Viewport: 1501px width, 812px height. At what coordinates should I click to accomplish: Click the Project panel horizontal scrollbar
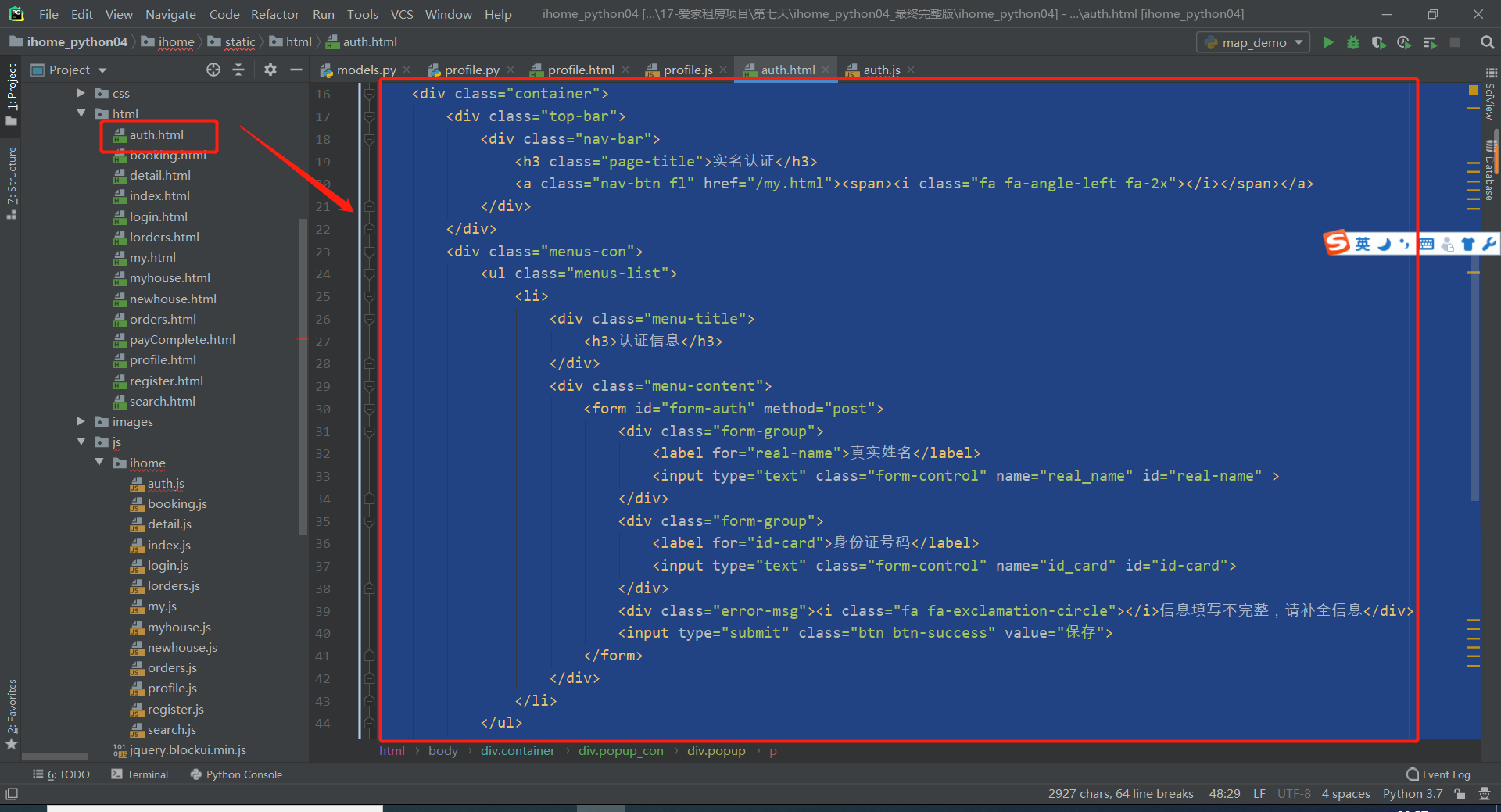click(x=55, y=757)
